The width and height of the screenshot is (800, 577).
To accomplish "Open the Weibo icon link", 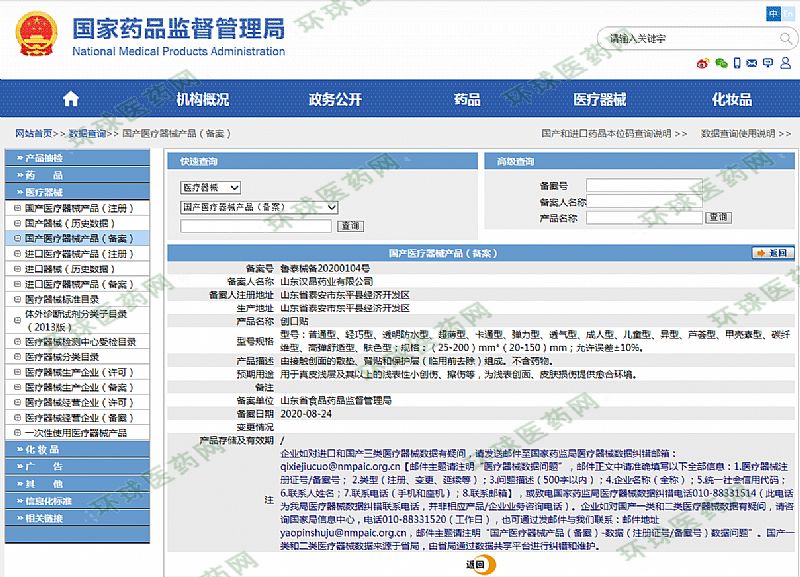I will pos(703,63).
